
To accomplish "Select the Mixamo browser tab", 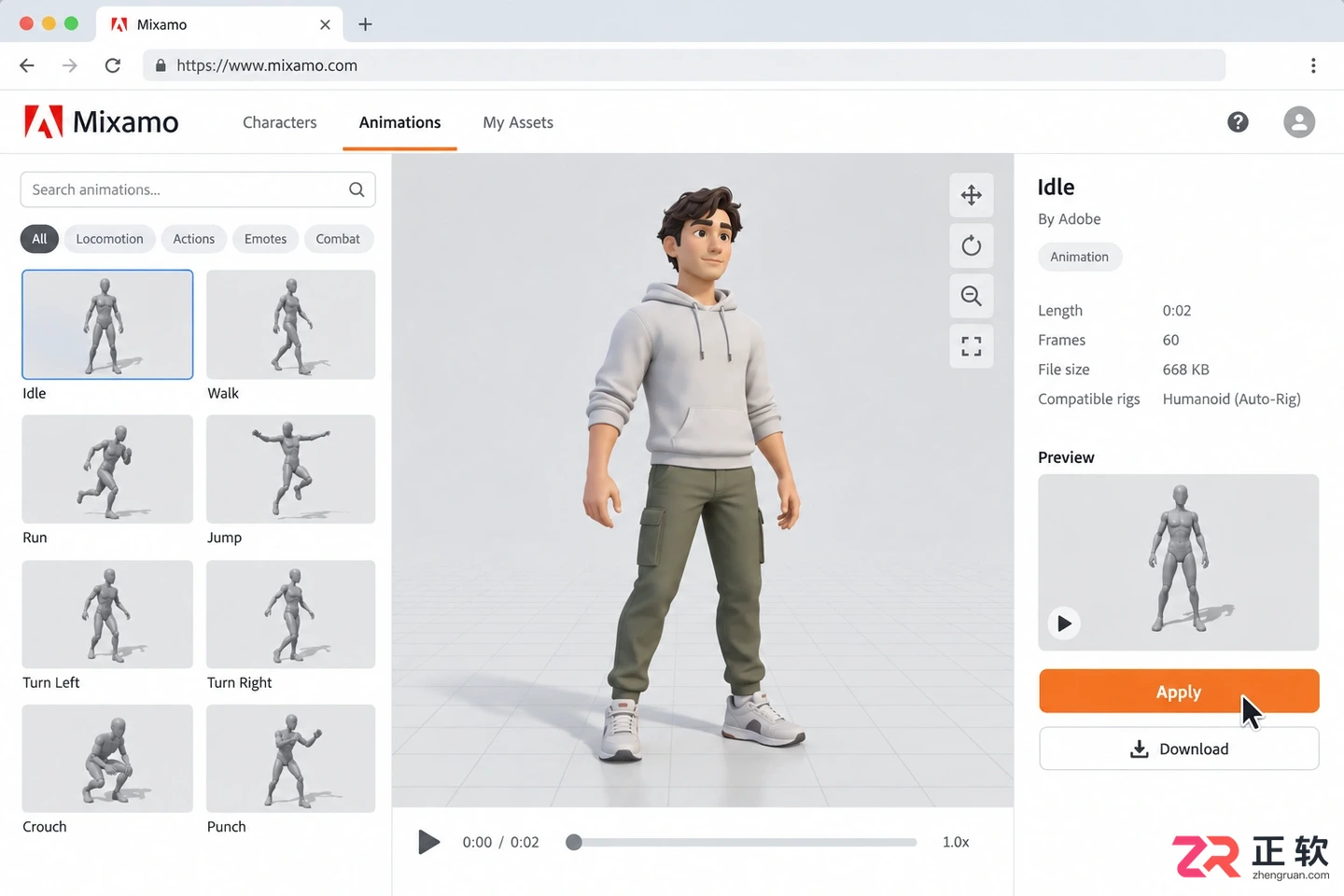I will 219,24.
